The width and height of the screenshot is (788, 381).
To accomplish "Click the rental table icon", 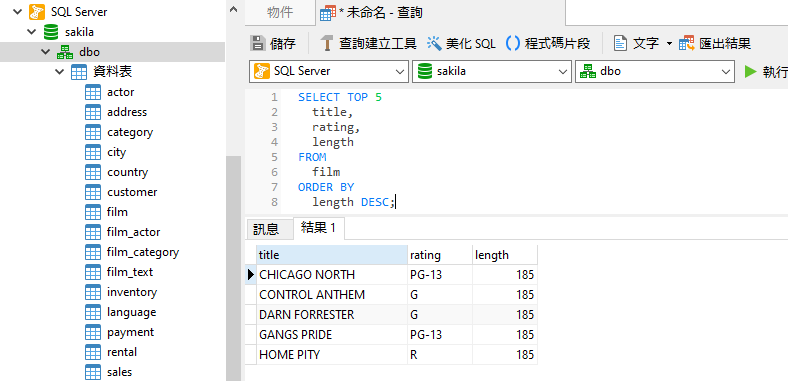I will pyautogui.click(x=93, y=352).
